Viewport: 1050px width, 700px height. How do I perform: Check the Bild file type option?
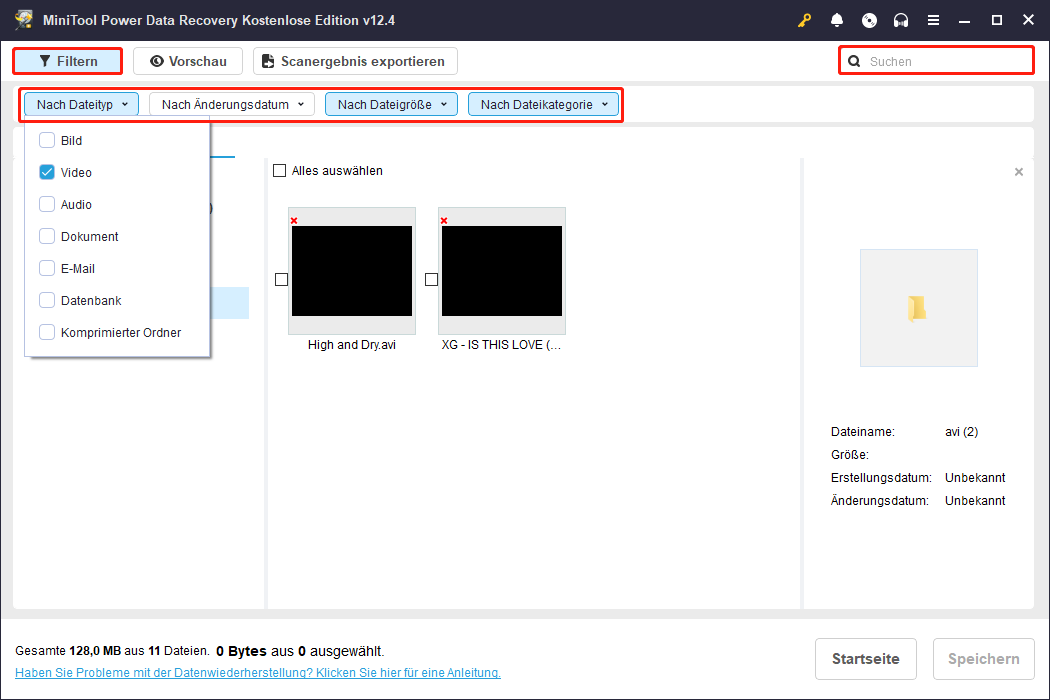point(47,140)
